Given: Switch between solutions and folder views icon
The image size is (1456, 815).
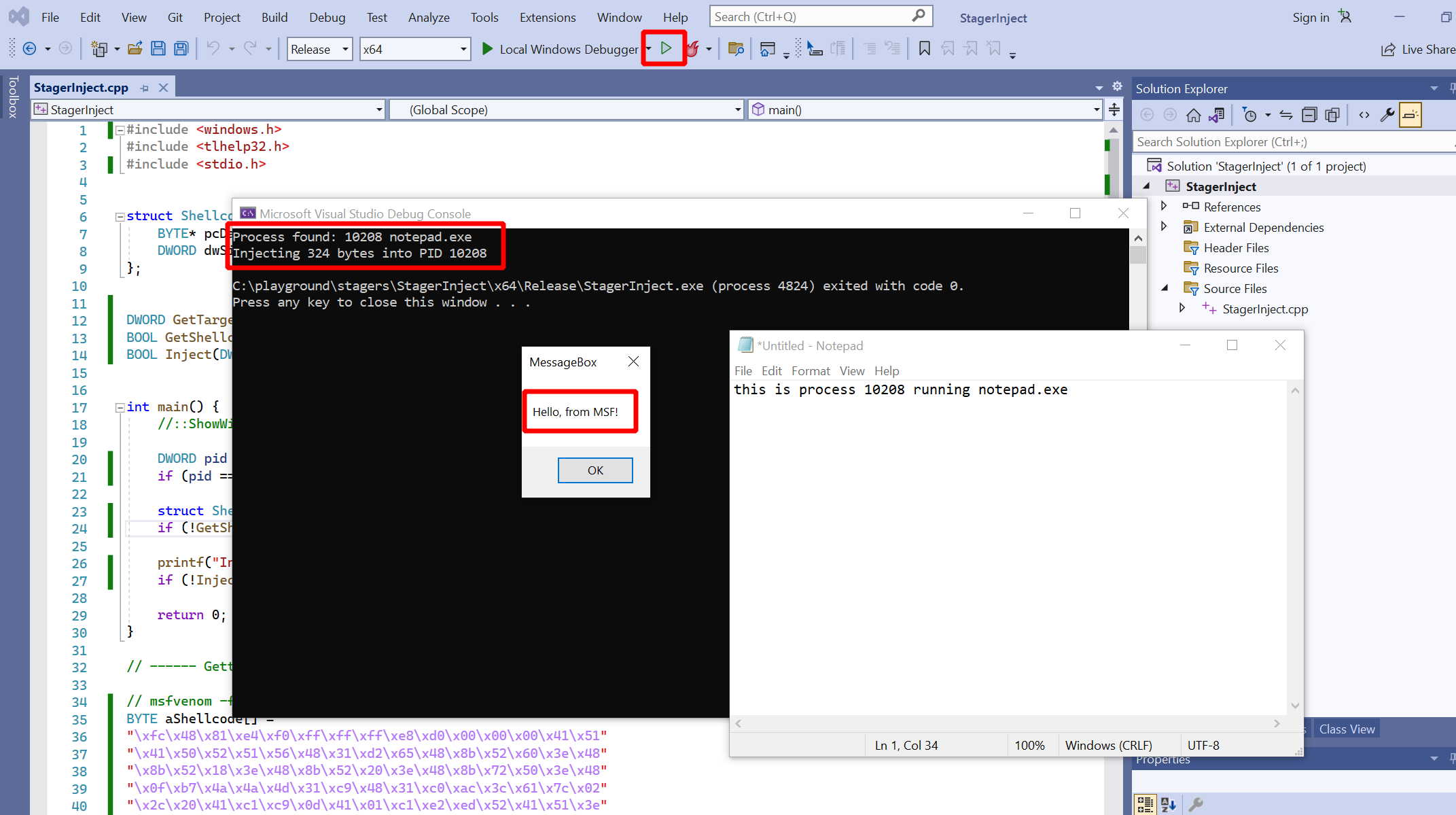Looking at the screenshot, I should pyautogui.click(x=1216, y=115).
